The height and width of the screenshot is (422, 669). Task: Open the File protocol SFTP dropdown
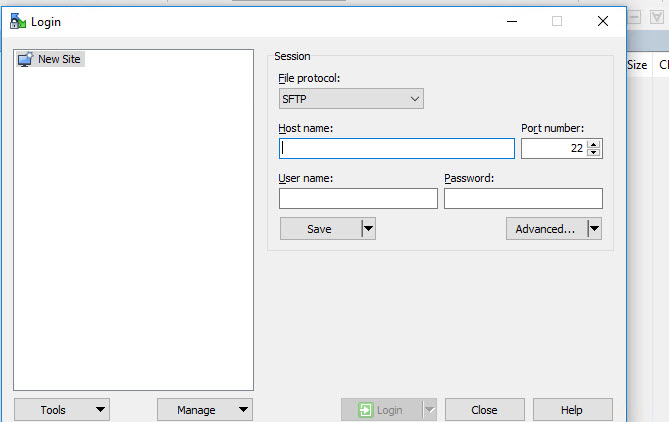pos(351,99)
